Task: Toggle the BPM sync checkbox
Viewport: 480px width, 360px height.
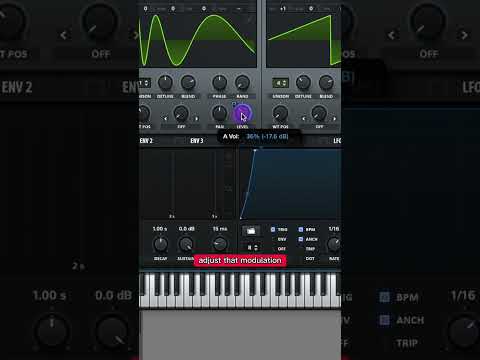Action: (x=301, y=230)
